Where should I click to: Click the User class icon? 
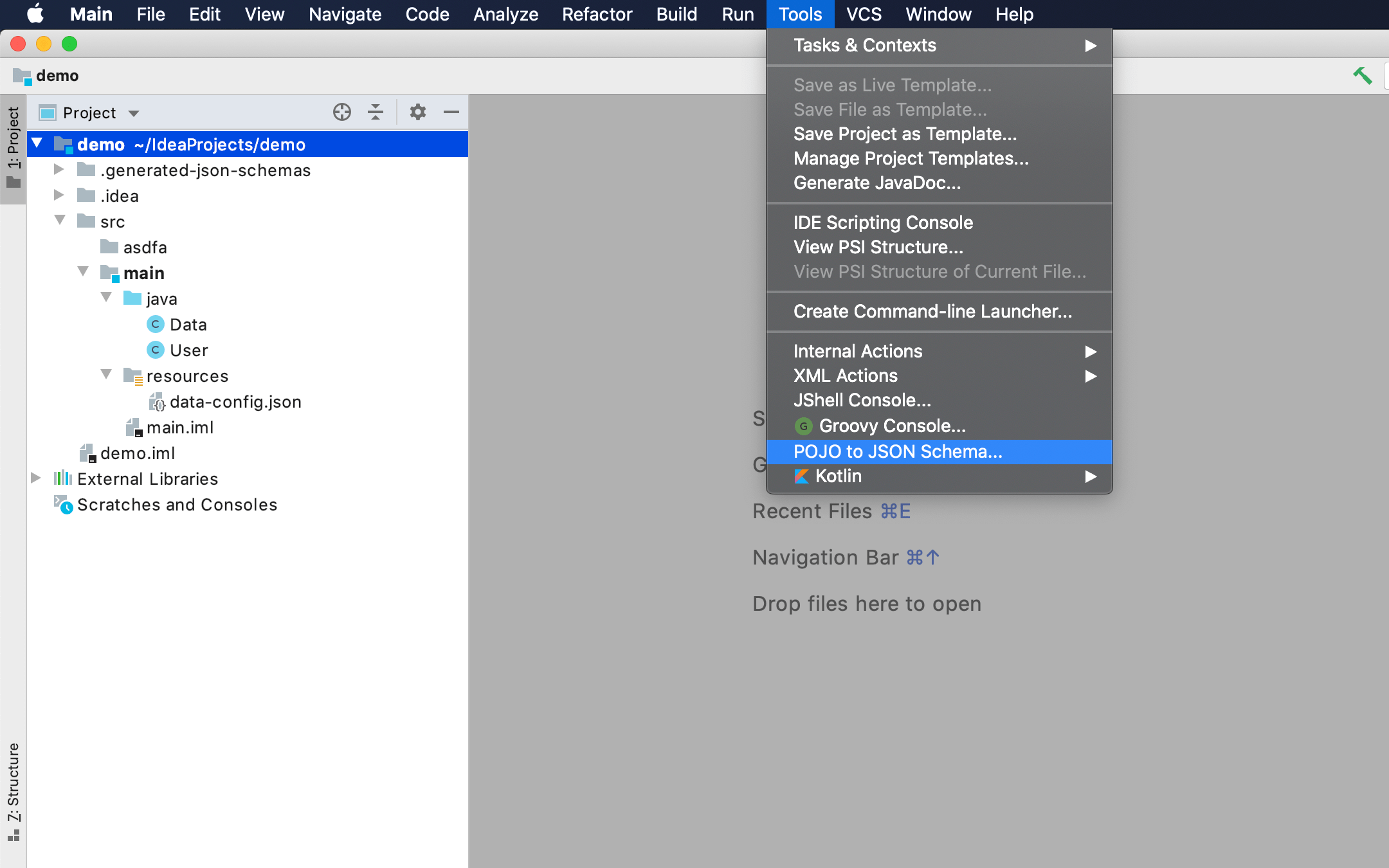pos(156,350)
